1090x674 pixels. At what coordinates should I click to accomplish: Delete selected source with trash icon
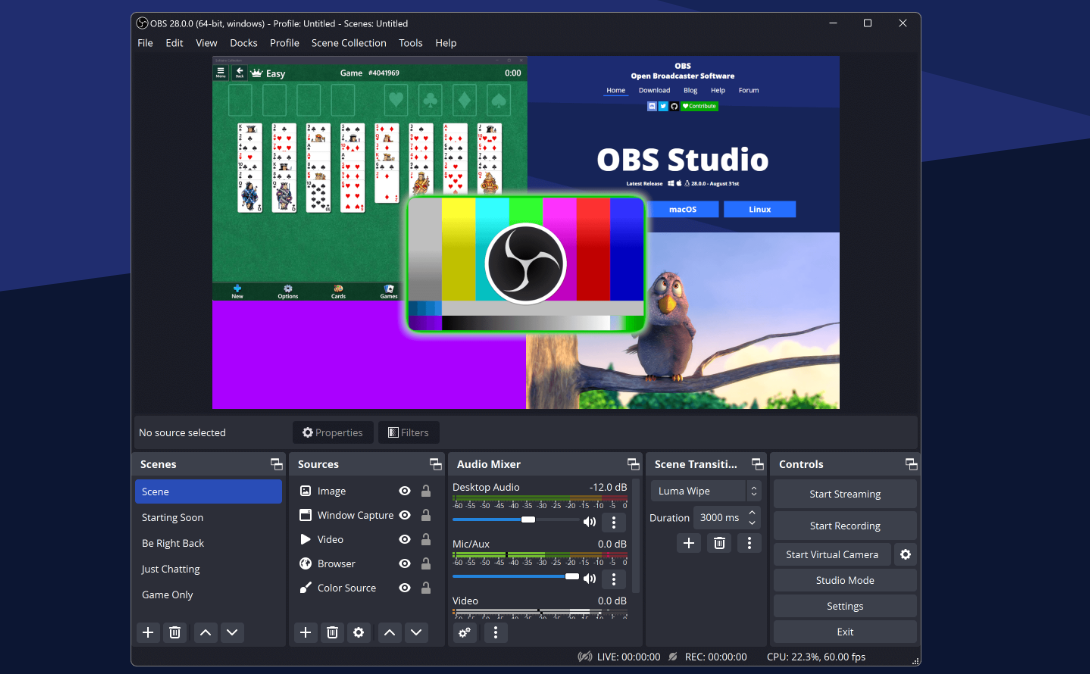332,632
